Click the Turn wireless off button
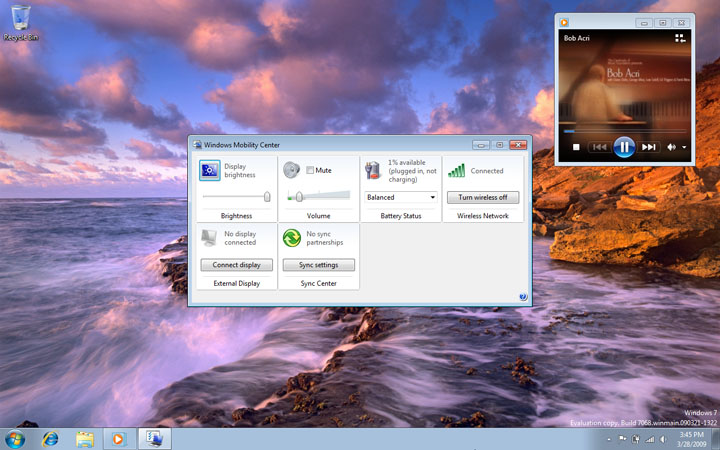This screenshot has width=720, height=450. pyautogui.click(x=483, y=197)
